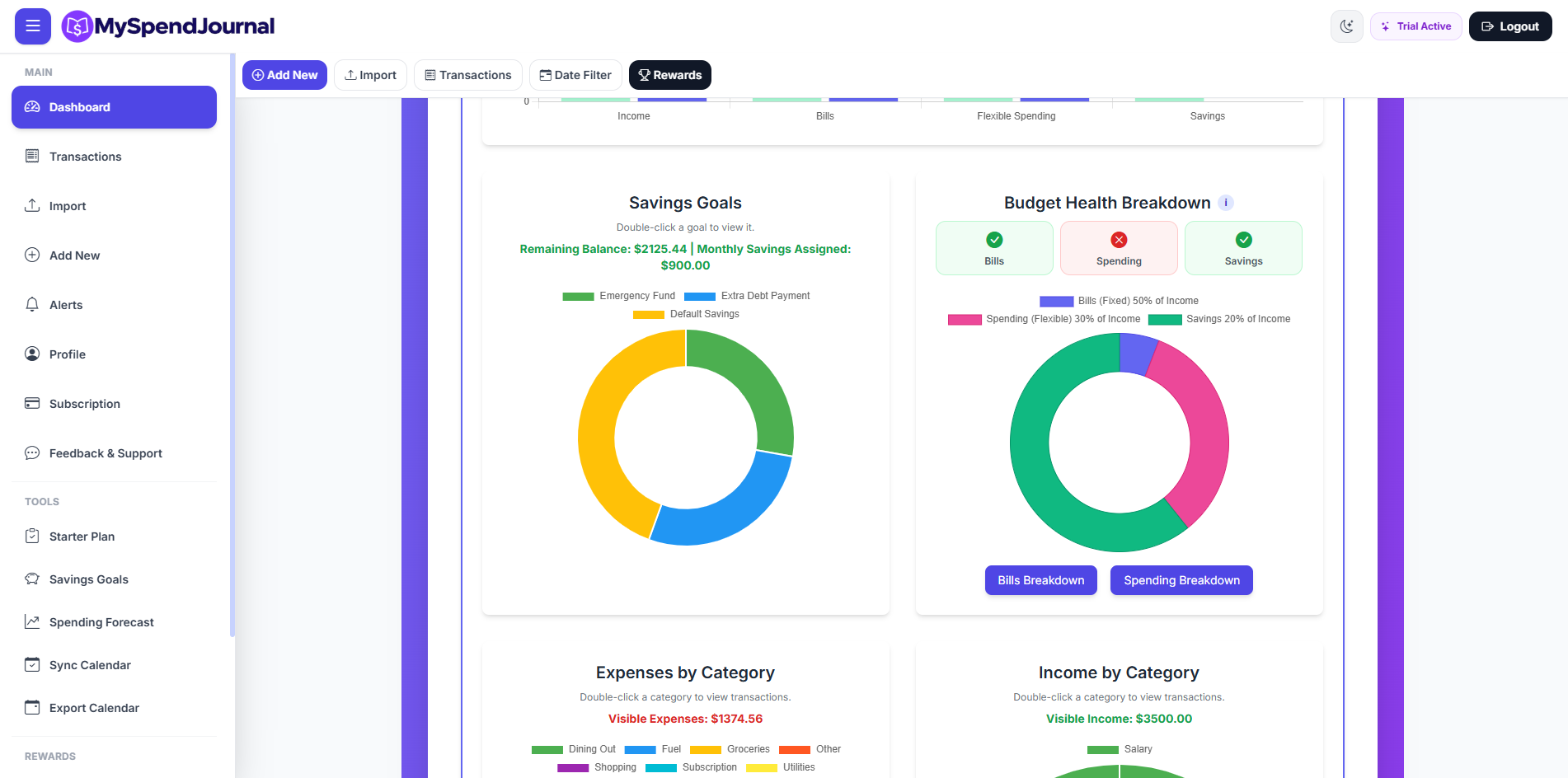Click the Transactions list icon in sidebar
The height and width of the screenshot is (778, 1568).
(32, 156)
